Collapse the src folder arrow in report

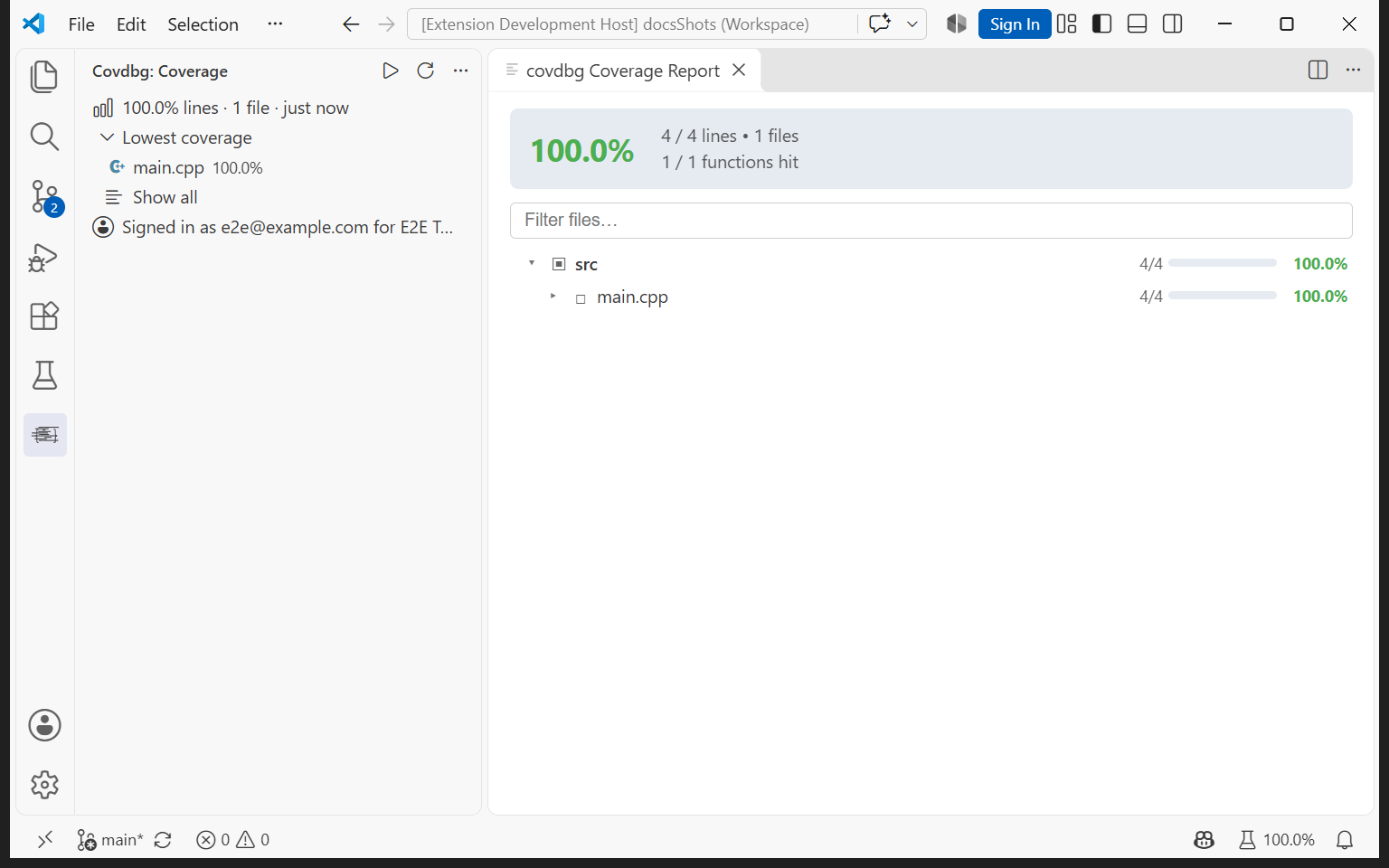[532, 263]
